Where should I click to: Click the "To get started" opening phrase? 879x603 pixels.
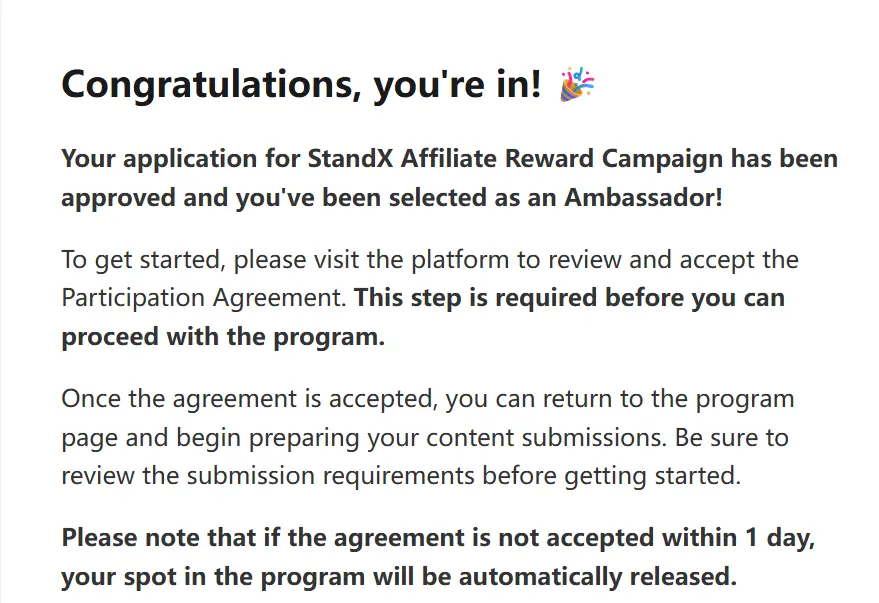point(128,260)
